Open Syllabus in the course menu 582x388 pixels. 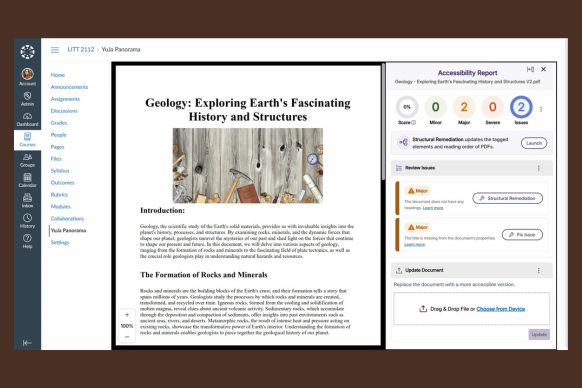tap(60, 170)
